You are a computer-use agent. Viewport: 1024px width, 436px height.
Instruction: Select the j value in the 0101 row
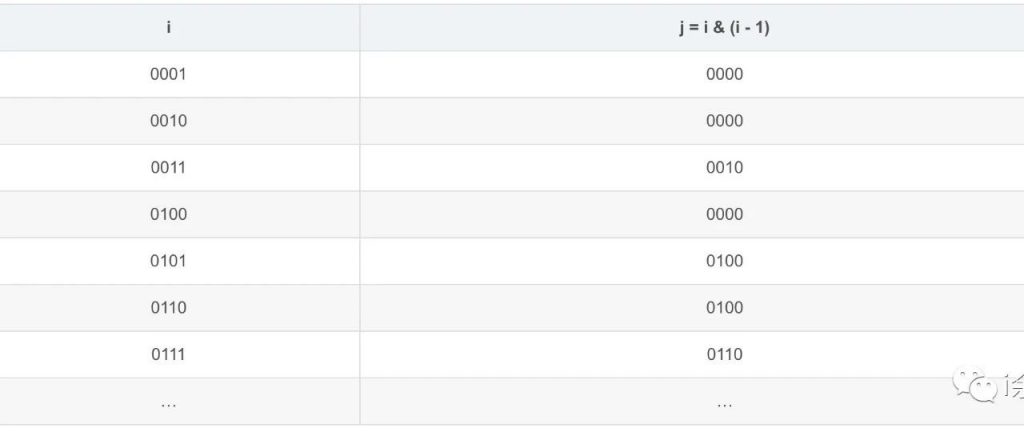point(724,261)
